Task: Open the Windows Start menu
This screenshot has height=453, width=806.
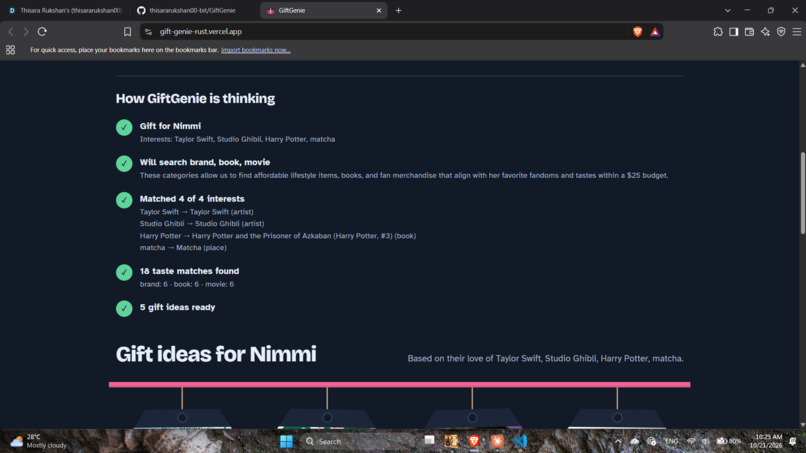Action: (286, 441)
